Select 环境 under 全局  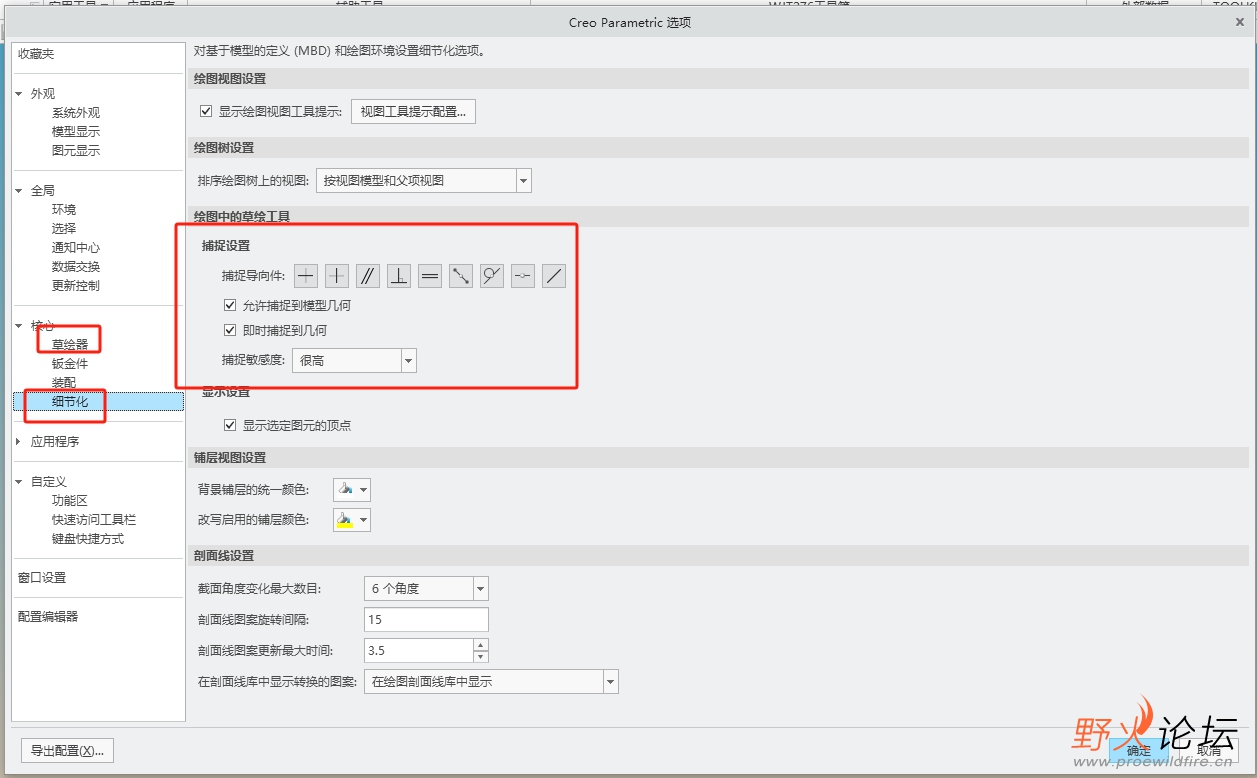(x=64, y=210)
